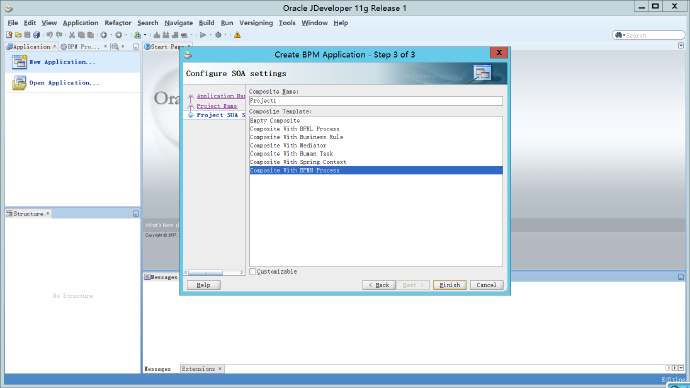The height and width of the screenshot is (388, 690).
Task: Minimize the Structure panel via its corner icon
Action: point(136,213)
